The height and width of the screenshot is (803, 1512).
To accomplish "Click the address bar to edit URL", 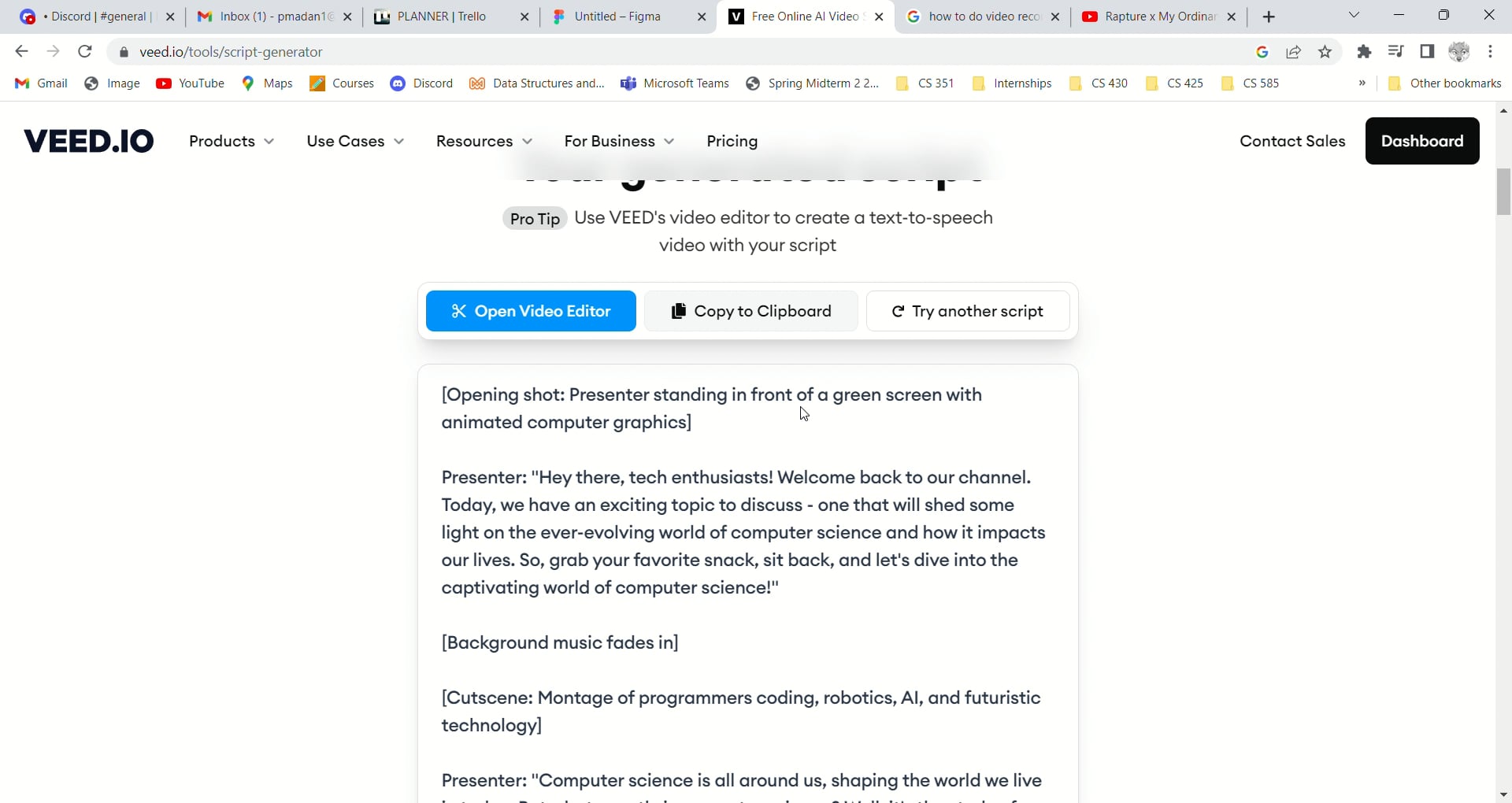I will tap(551, 52).
